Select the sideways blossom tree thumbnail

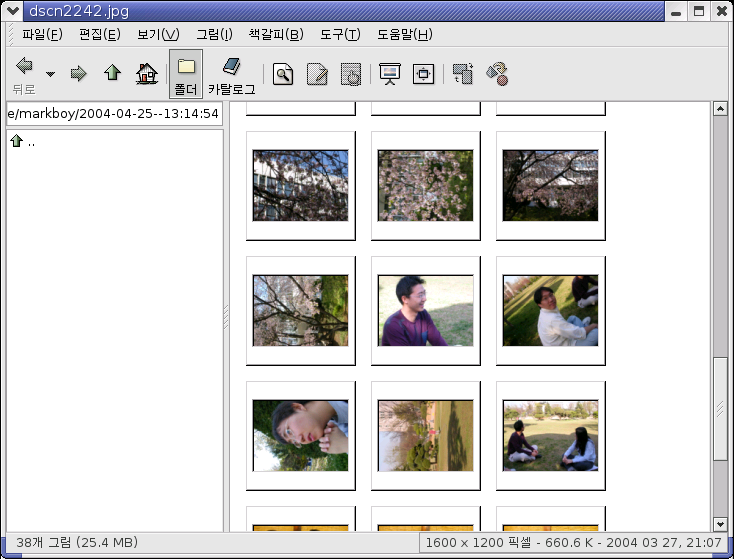click(x=301, y=310)
